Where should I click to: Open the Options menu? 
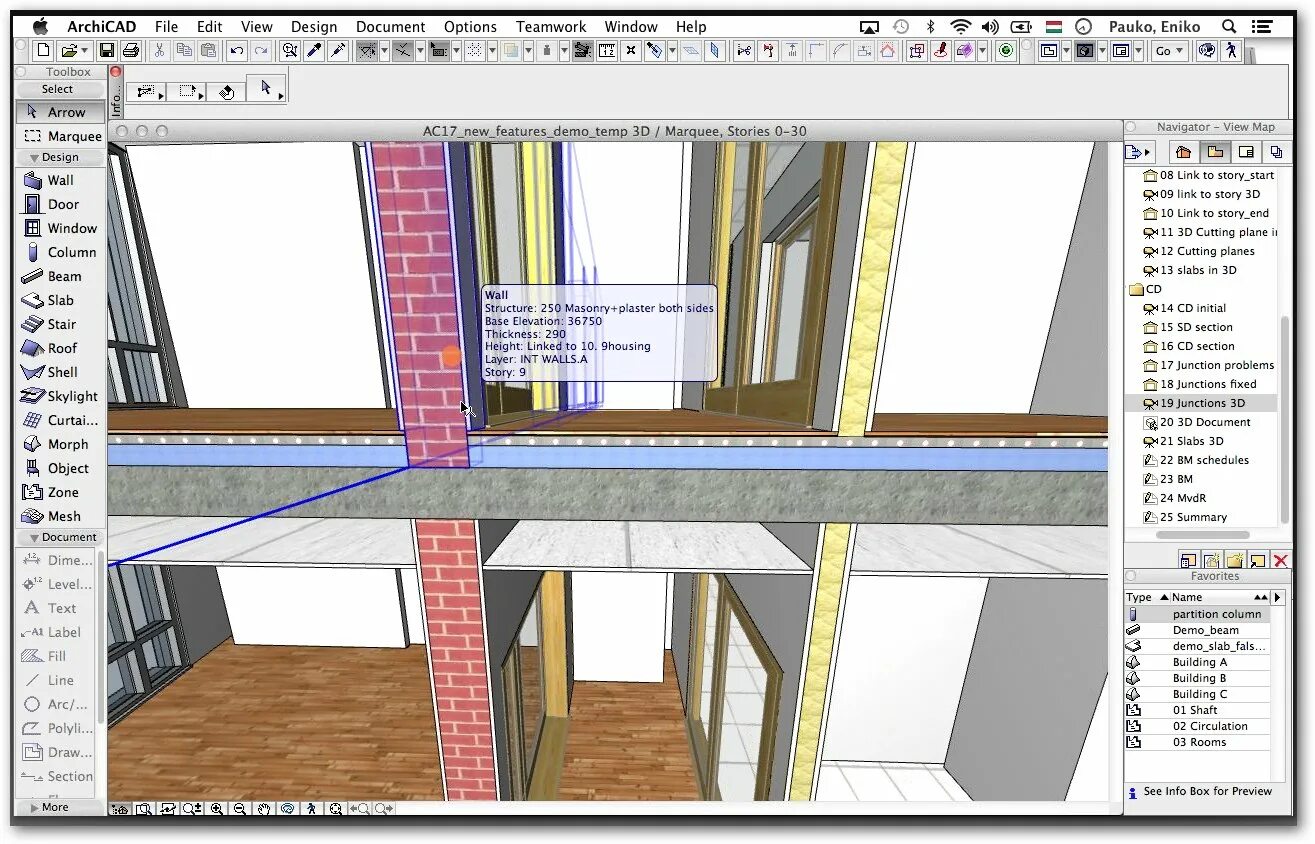[470, 27]
